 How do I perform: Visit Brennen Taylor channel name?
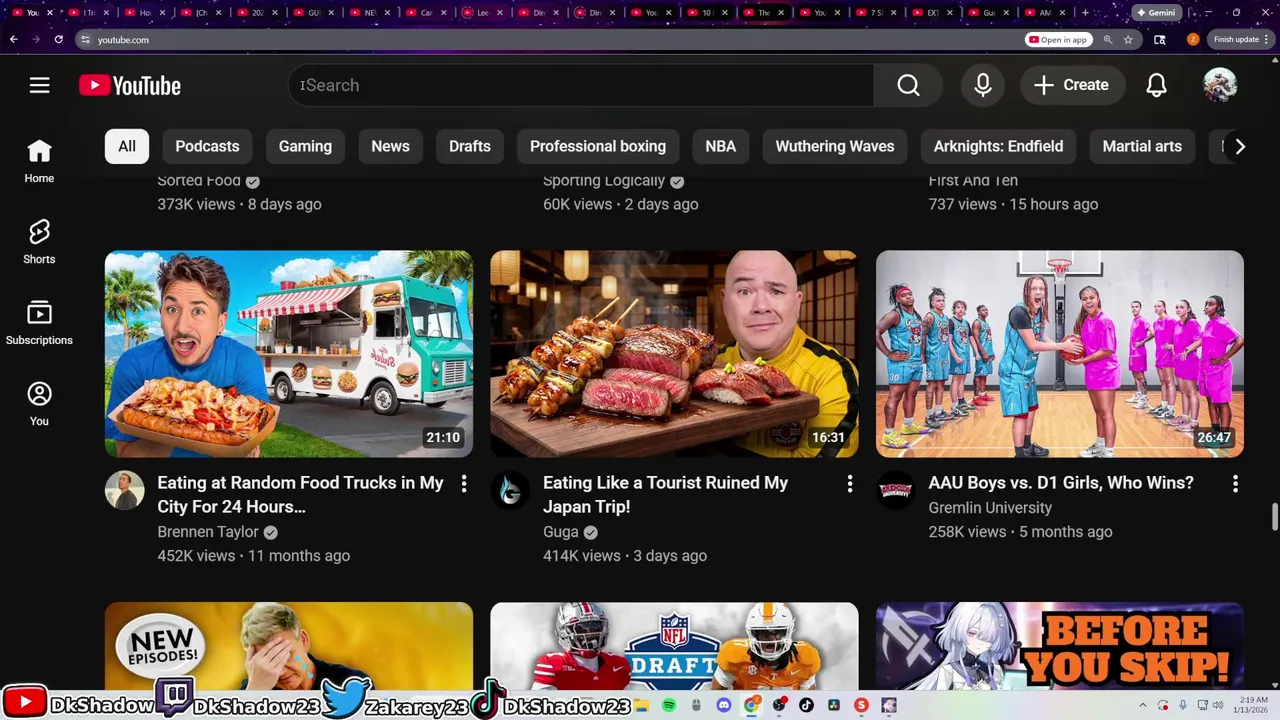[208, 532]
